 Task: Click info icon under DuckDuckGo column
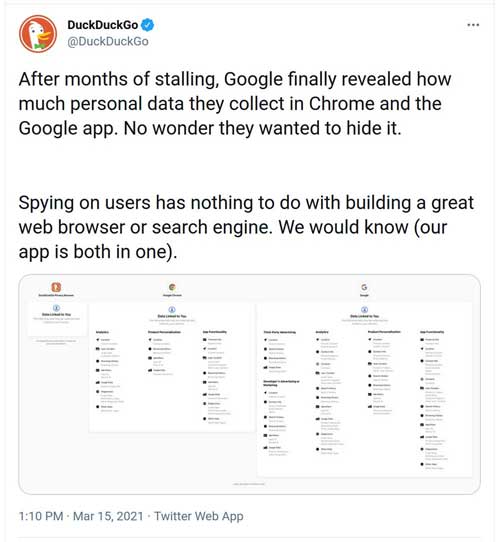pyautogui.click(x=56, y=308)
